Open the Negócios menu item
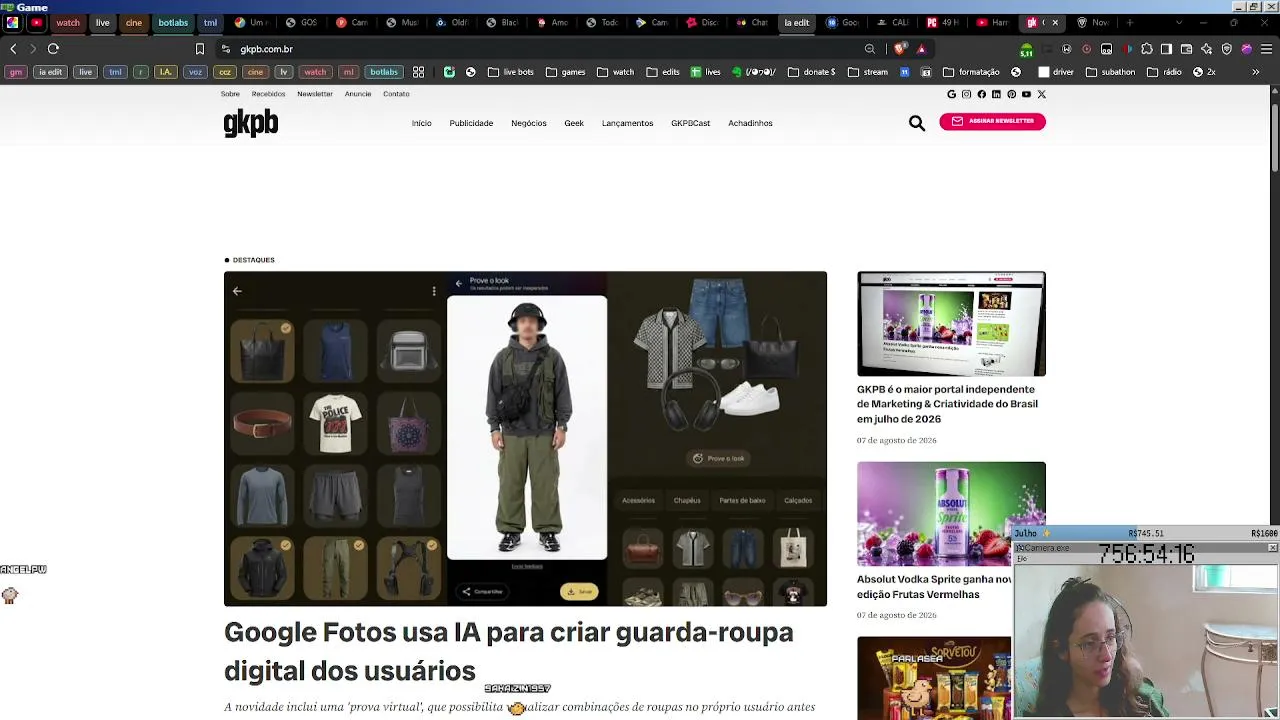 [x=529, y=123]
